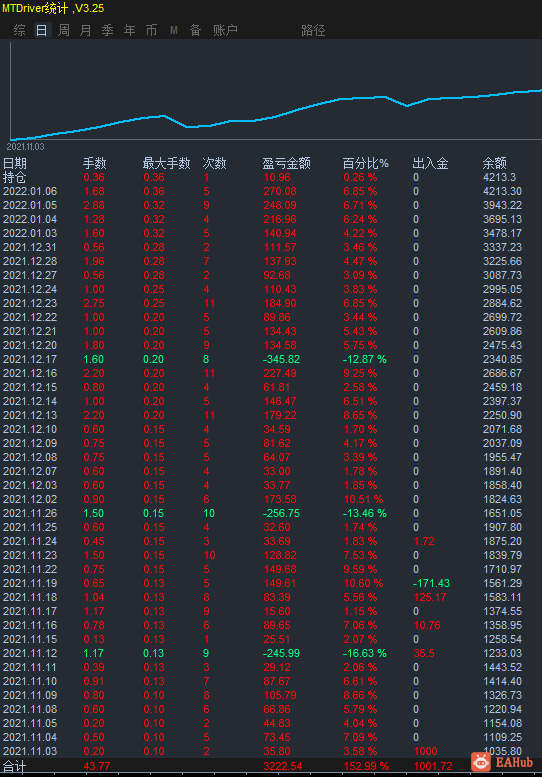Switch to the 季 quarterly tab
The width and height of the screenshot is (542, 777).
[x=108, y=30]
